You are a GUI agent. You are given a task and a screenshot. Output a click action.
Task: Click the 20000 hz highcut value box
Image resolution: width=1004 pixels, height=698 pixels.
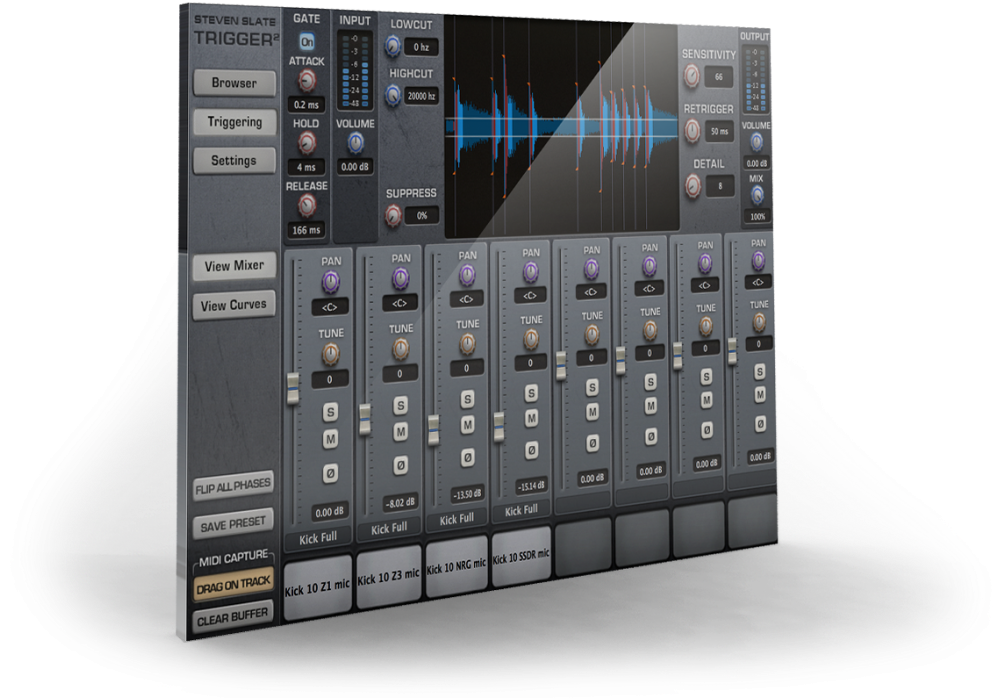coord(421,96)
